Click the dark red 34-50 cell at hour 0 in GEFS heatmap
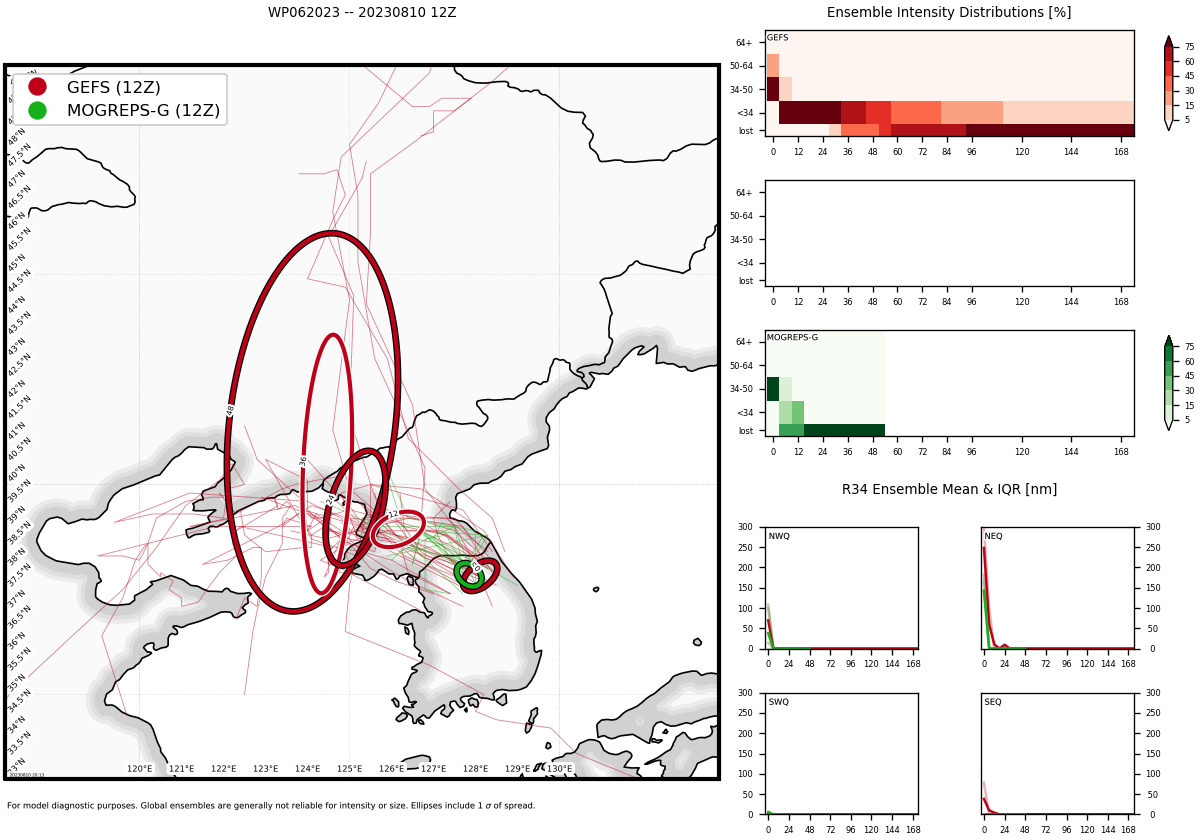Screen dimensions: 1200x840 tap(773, 89)
